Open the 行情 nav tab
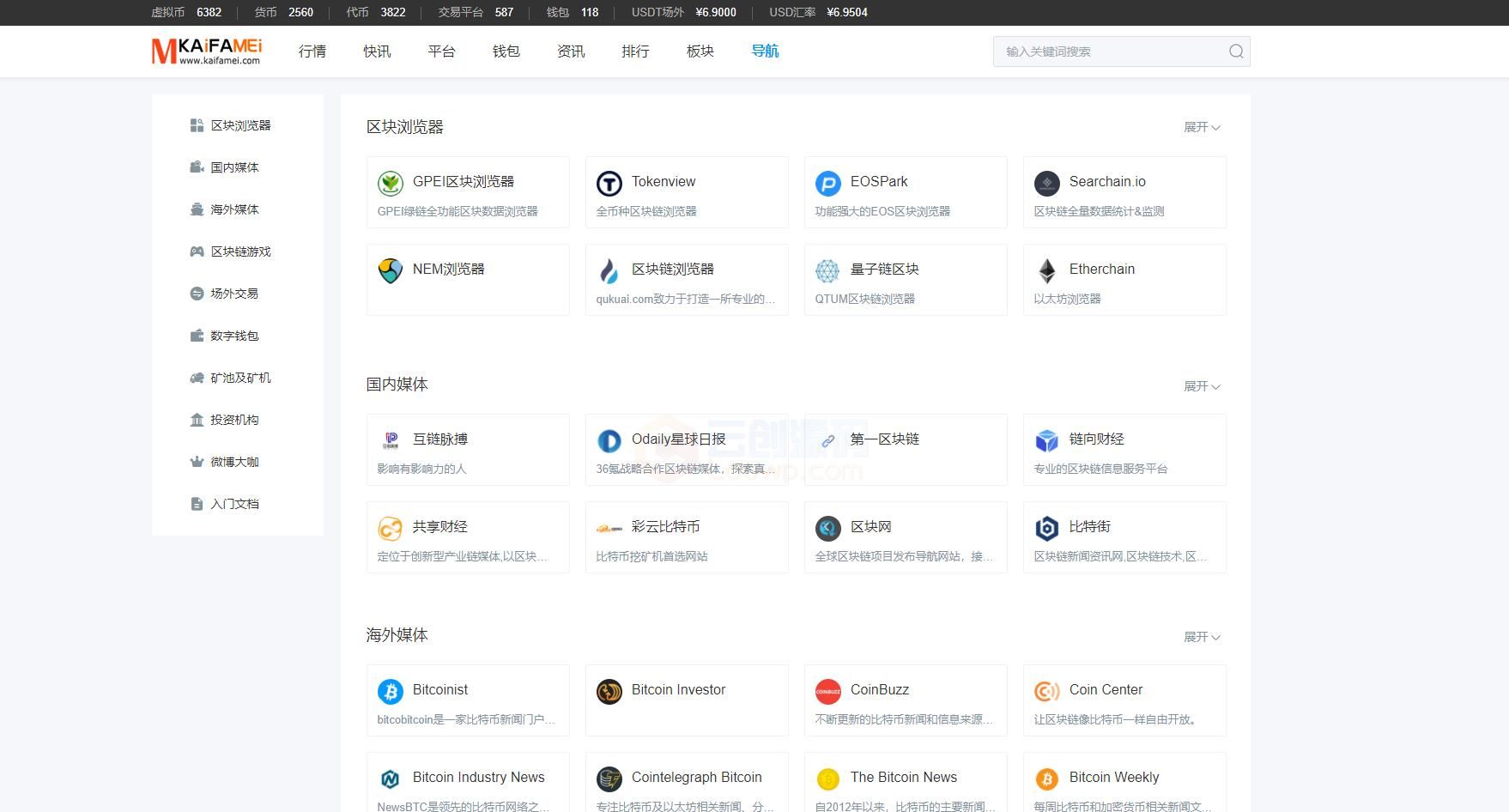 click(x=312, y=52)
